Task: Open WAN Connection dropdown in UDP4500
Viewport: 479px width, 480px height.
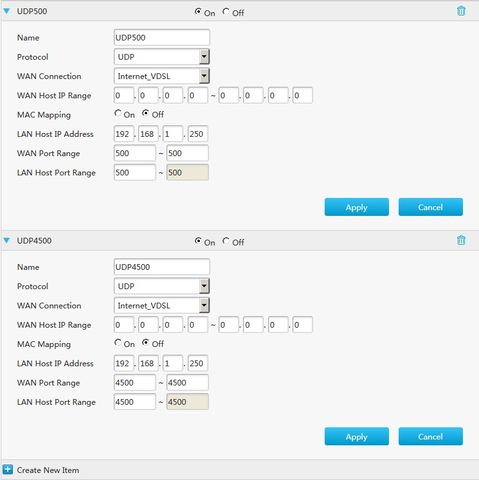Action: click(x=162, y=305)
